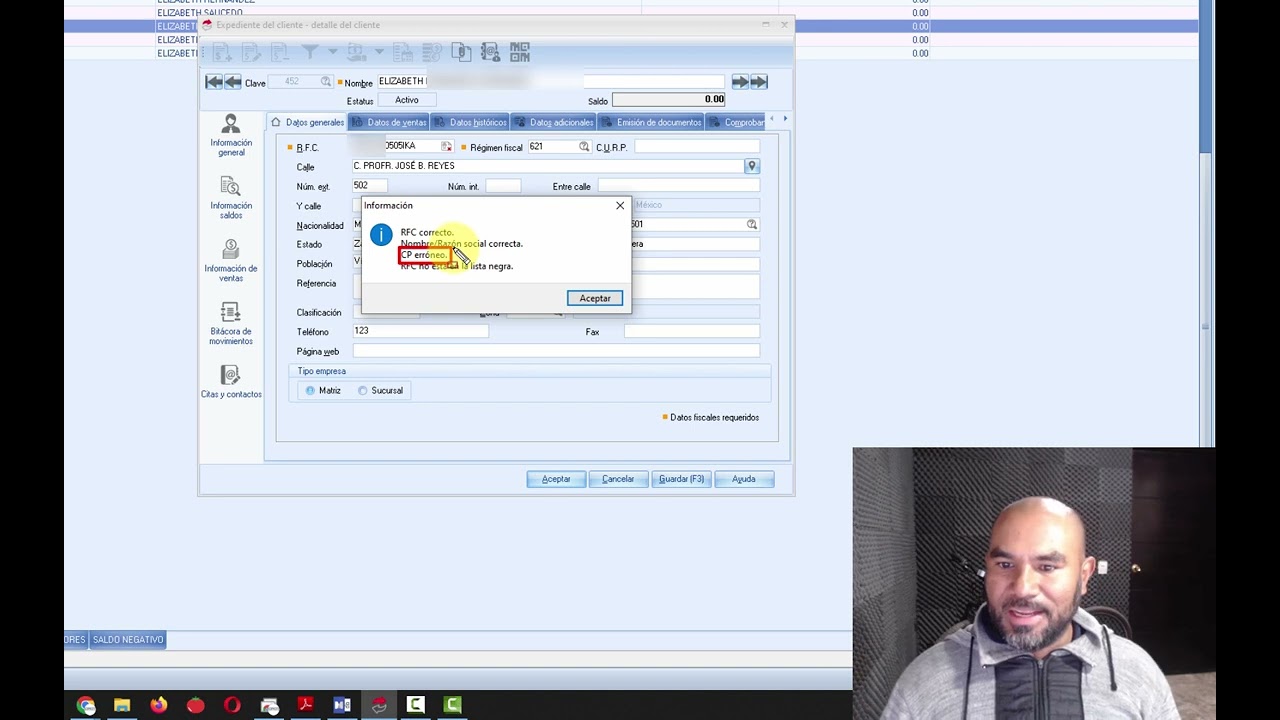Click the Cancelar button
This screenshot has width=1280, height=720.
coord(618,479)
